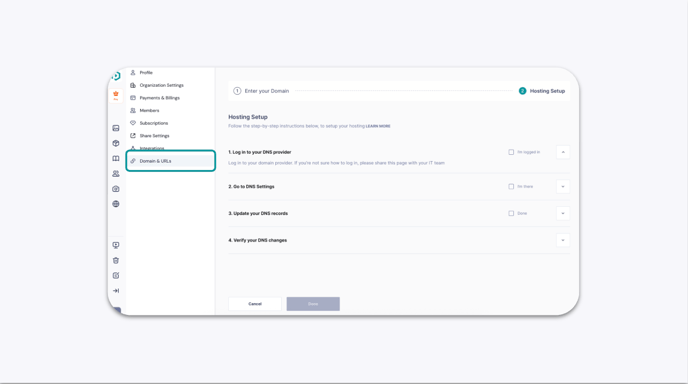Viewport: 688px width, 384px height.
Task: Open the LEARN MORE link
Action: (378, 126)
